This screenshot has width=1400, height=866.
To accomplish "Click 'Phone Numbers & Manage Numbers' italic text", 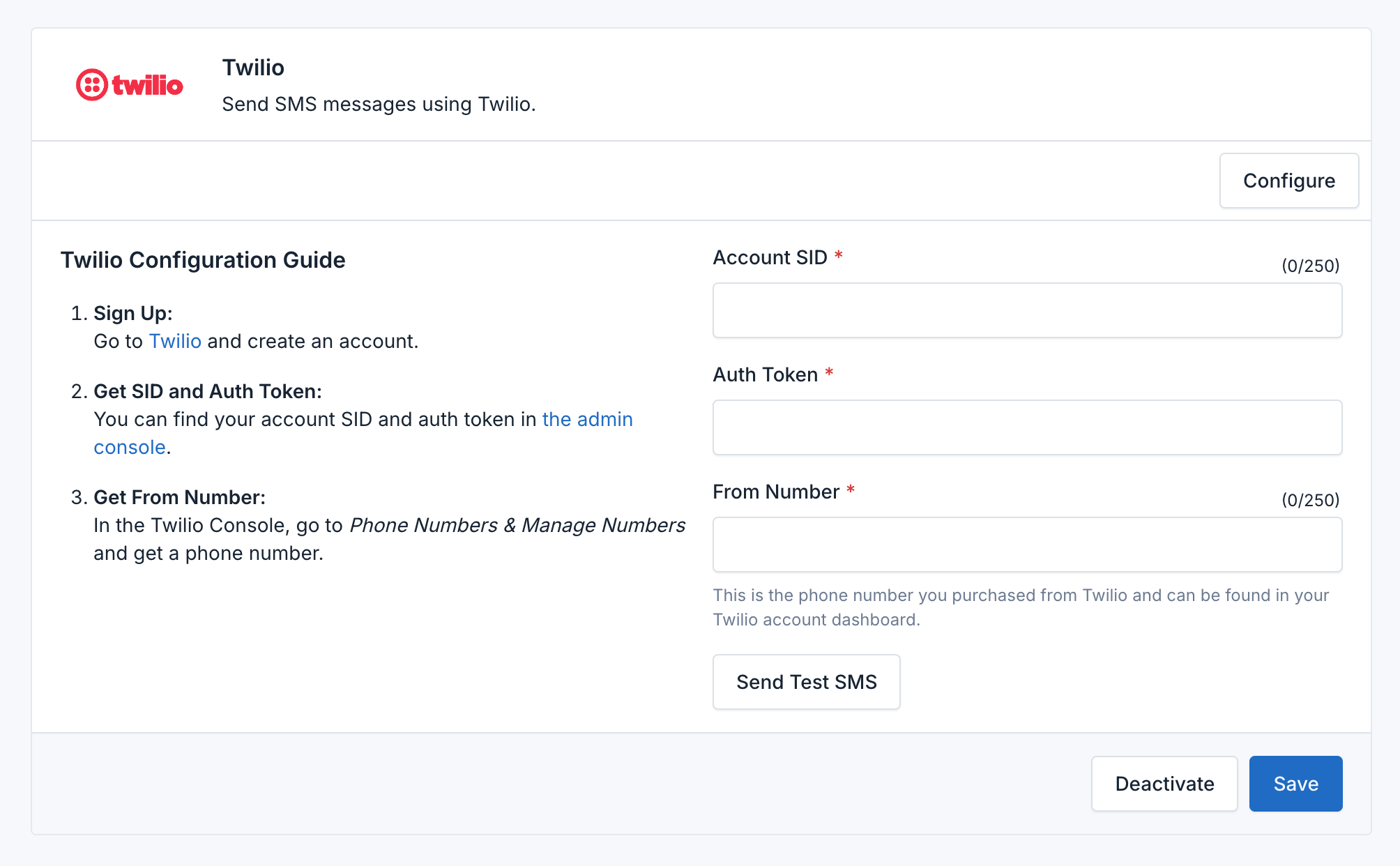I will (x=517, y=525).
